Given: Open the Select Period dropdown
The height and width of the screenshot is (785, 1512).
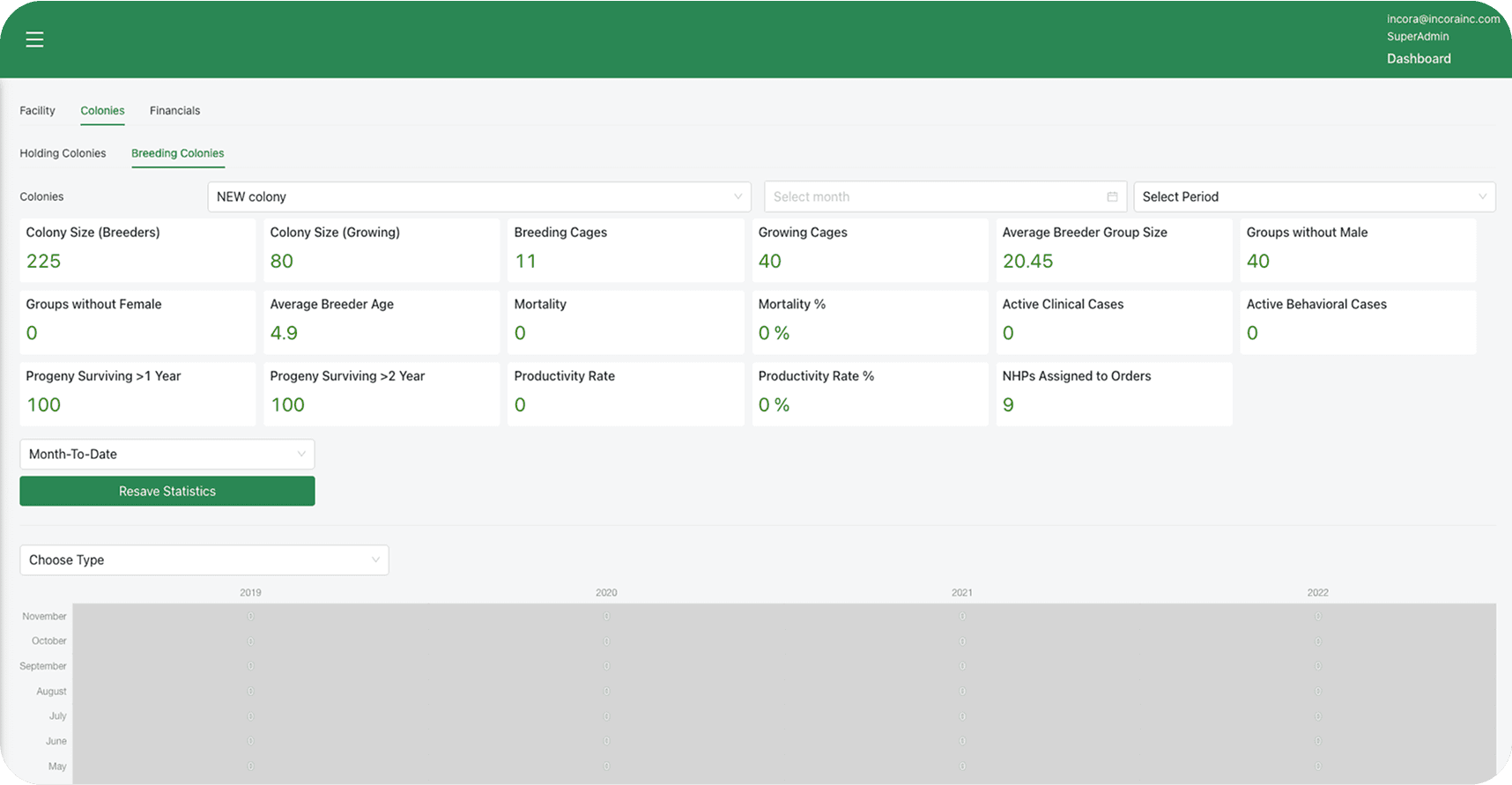Looking at the screenshot, I should click(x=1314, y=196).
